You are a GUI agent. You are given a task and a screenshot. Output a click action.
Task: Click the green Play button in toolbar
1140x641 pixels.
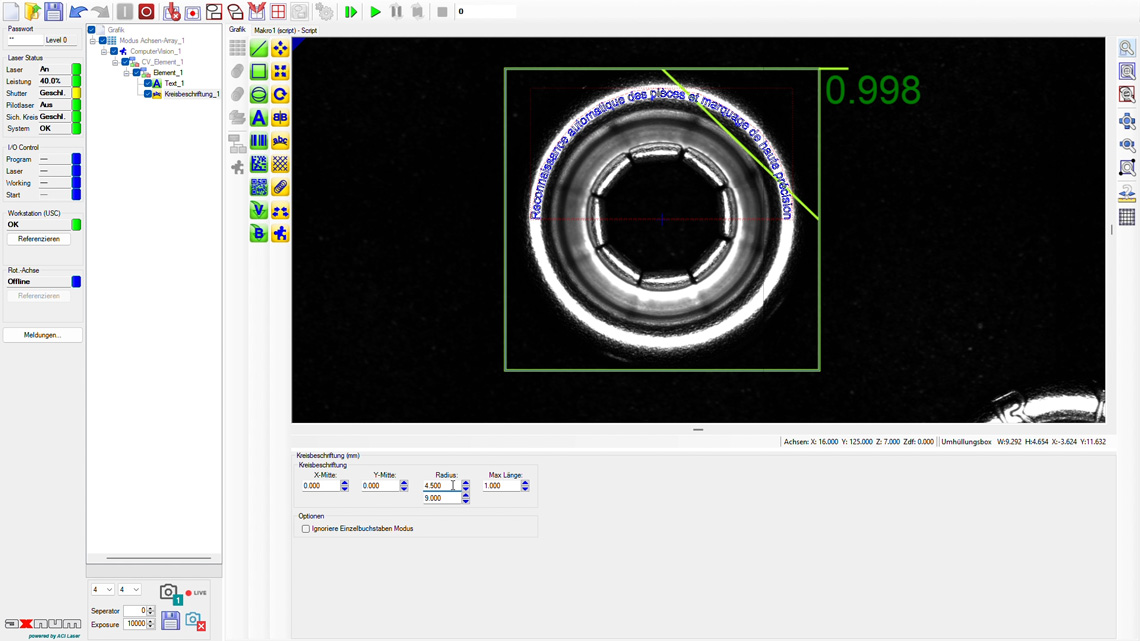[375, 12]
